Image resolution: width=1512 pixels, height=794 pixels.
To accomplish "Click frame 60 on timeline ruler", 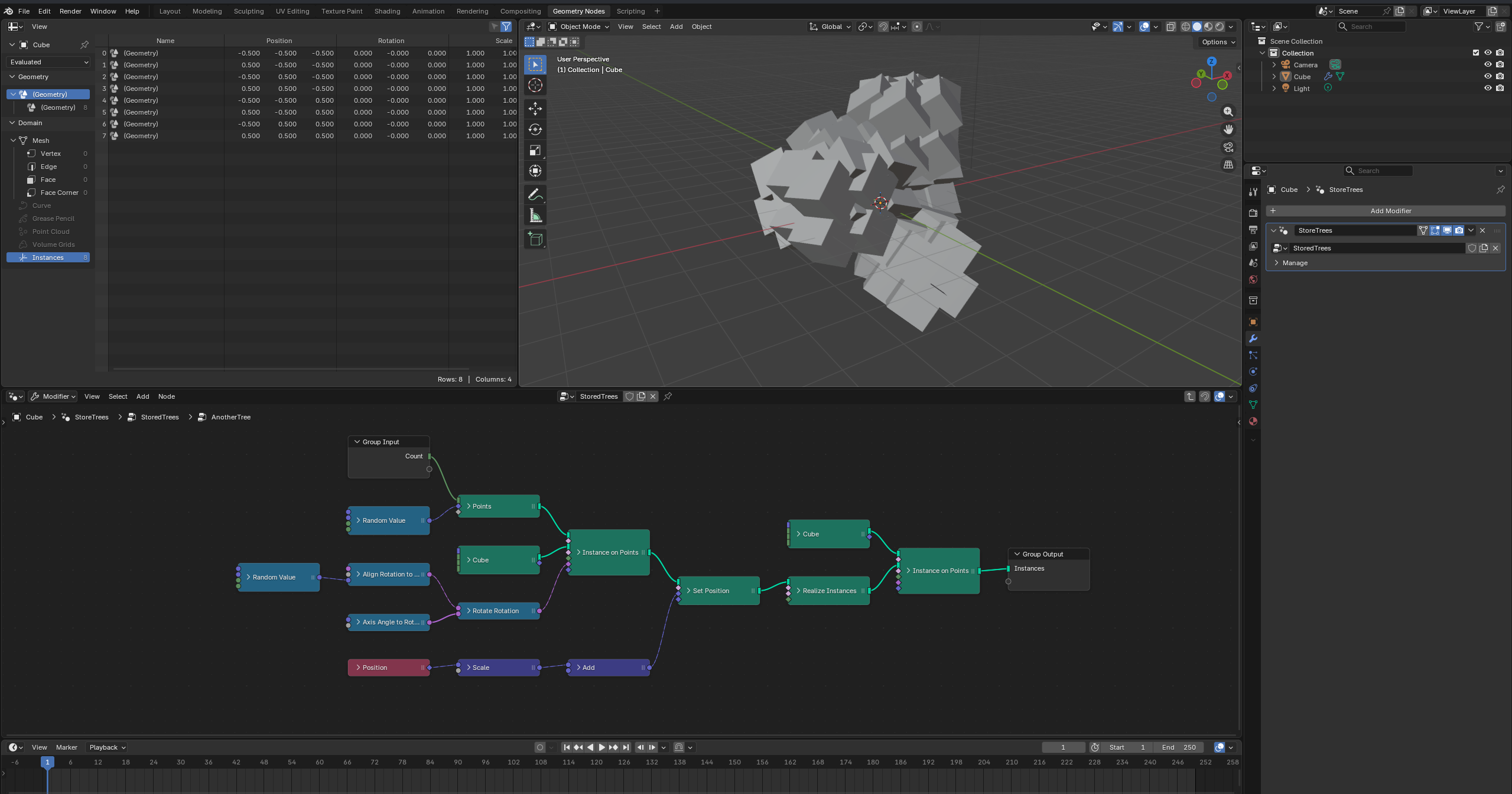I will coord(320,762).
